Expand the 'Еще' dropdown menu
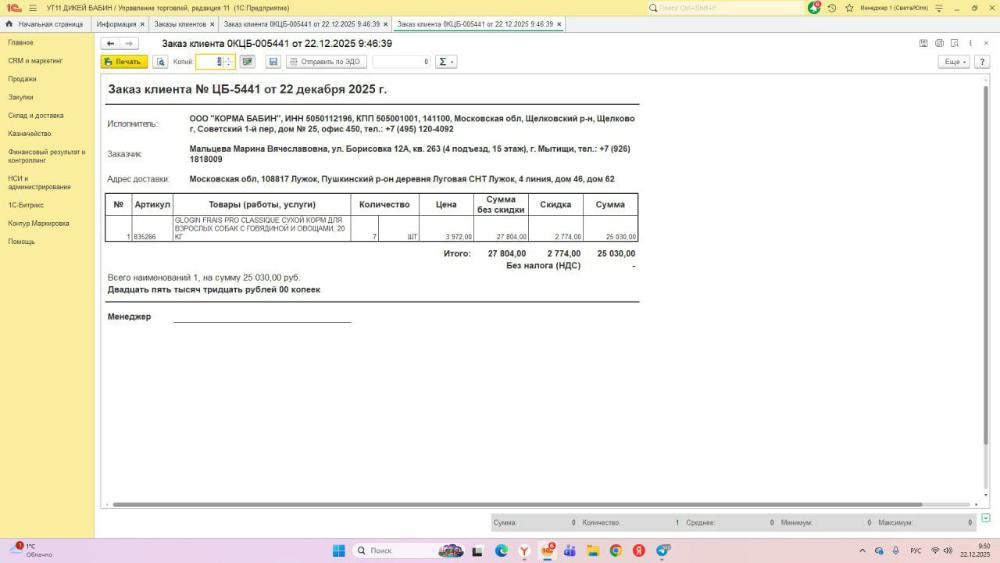 (954, 62)
